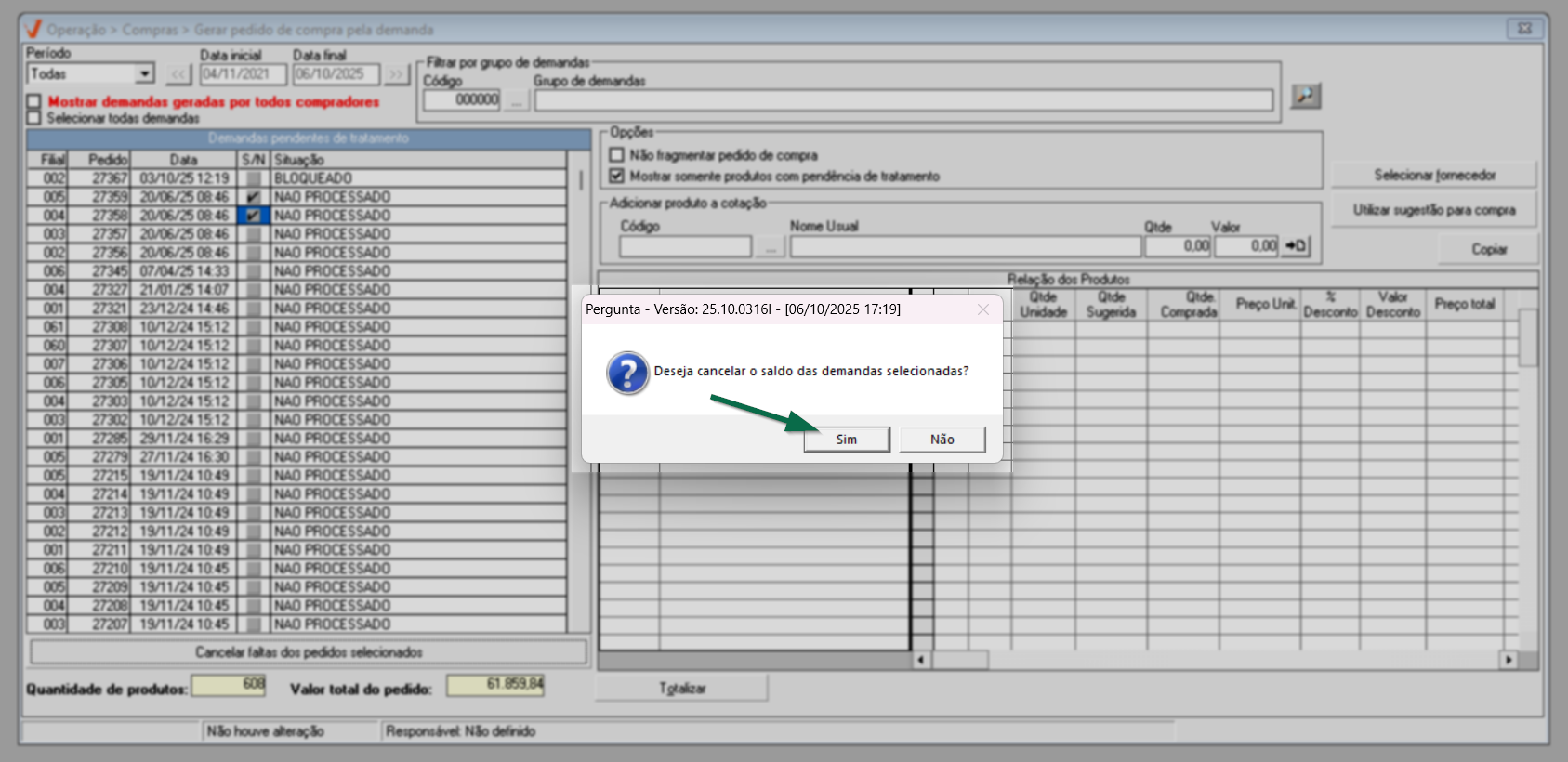Open the Código group lookup ellipsis button
Screen dimensions: 1568x762
(517, 100)
